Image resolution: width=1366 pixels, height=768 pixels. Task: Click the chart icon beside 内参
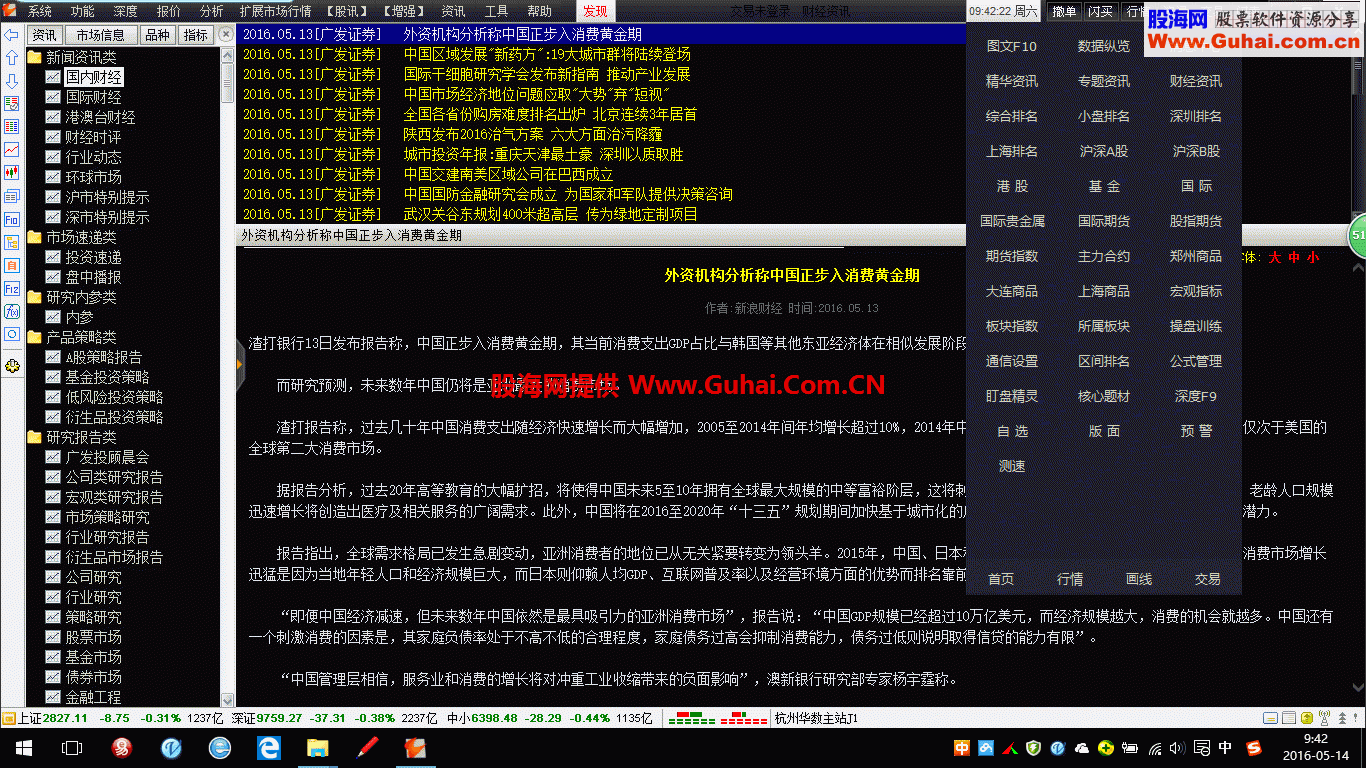click(x=53, y=317)
